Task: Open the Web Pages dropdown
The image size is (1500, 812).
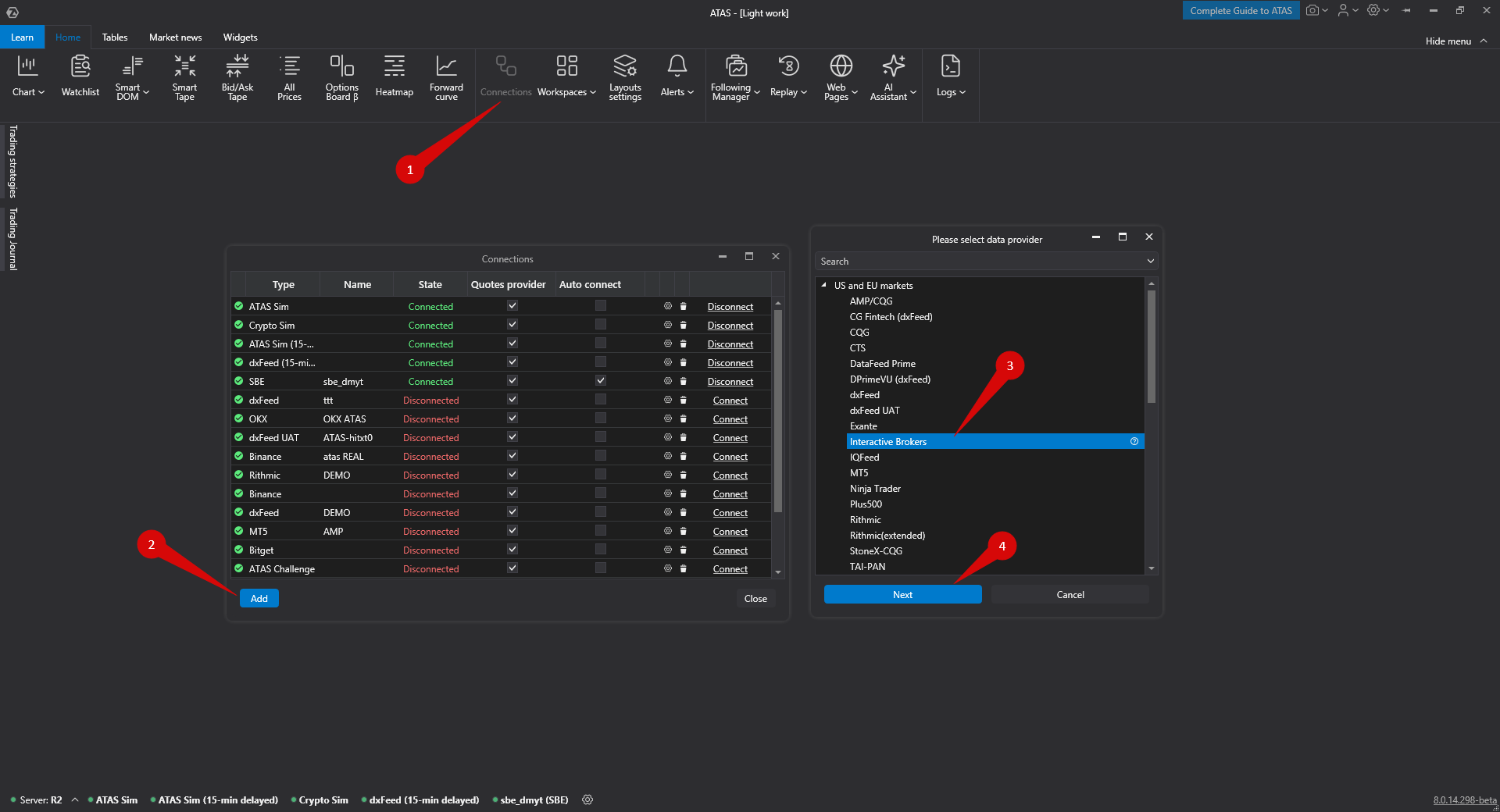Action: pos(841,77)
